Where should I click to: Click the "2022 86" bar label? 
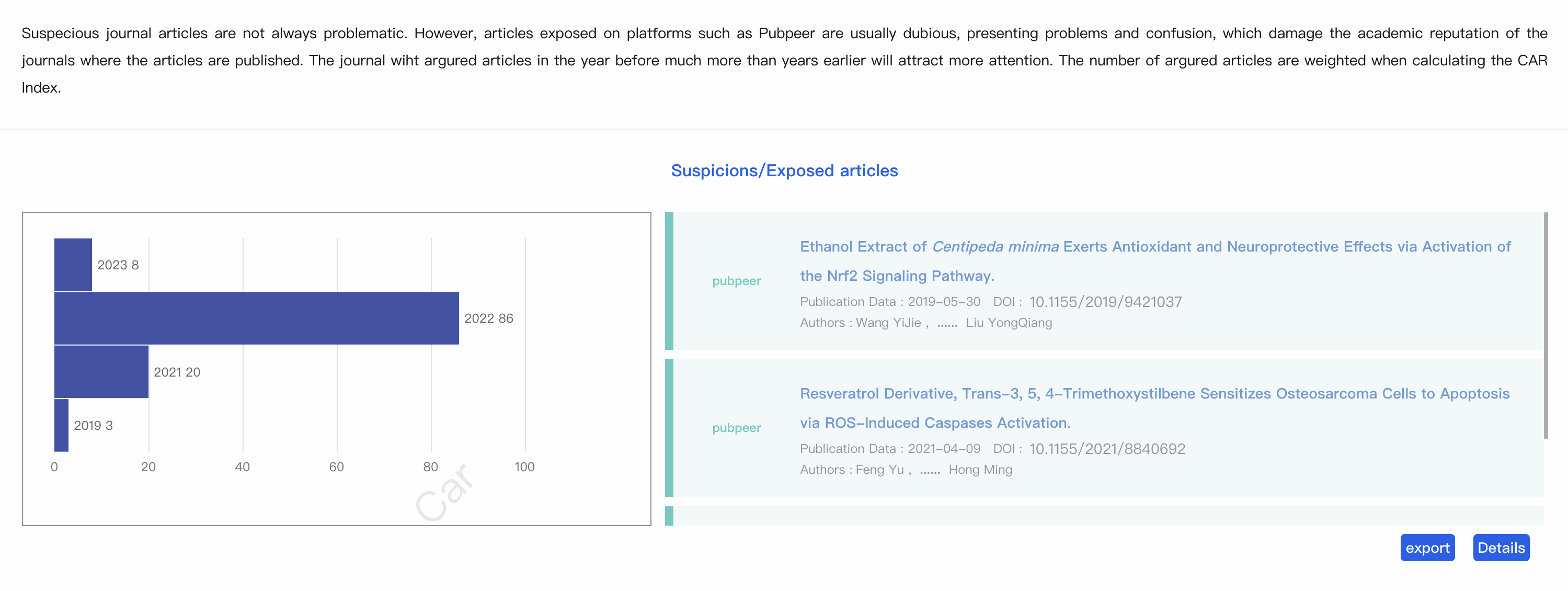click(488, 319)
